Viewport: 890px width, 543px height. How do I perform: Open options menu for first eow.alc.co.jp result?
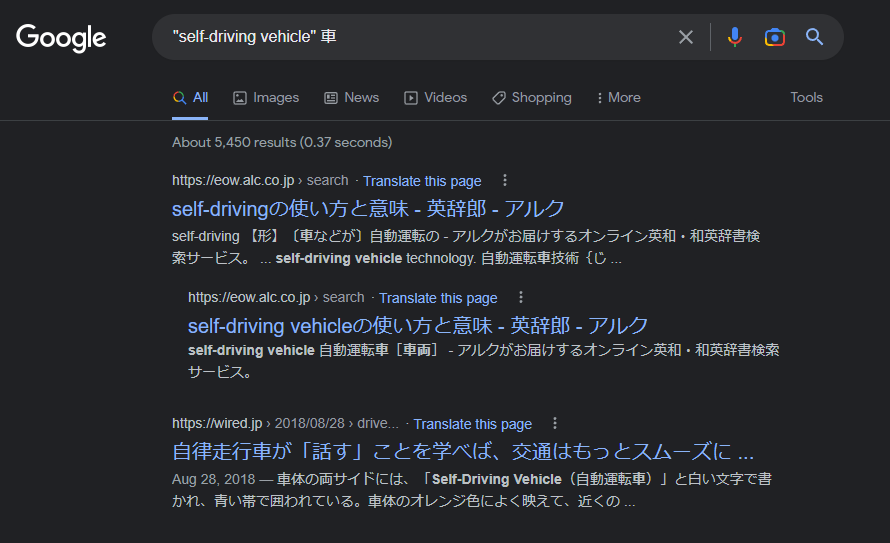tap(505, 180)
